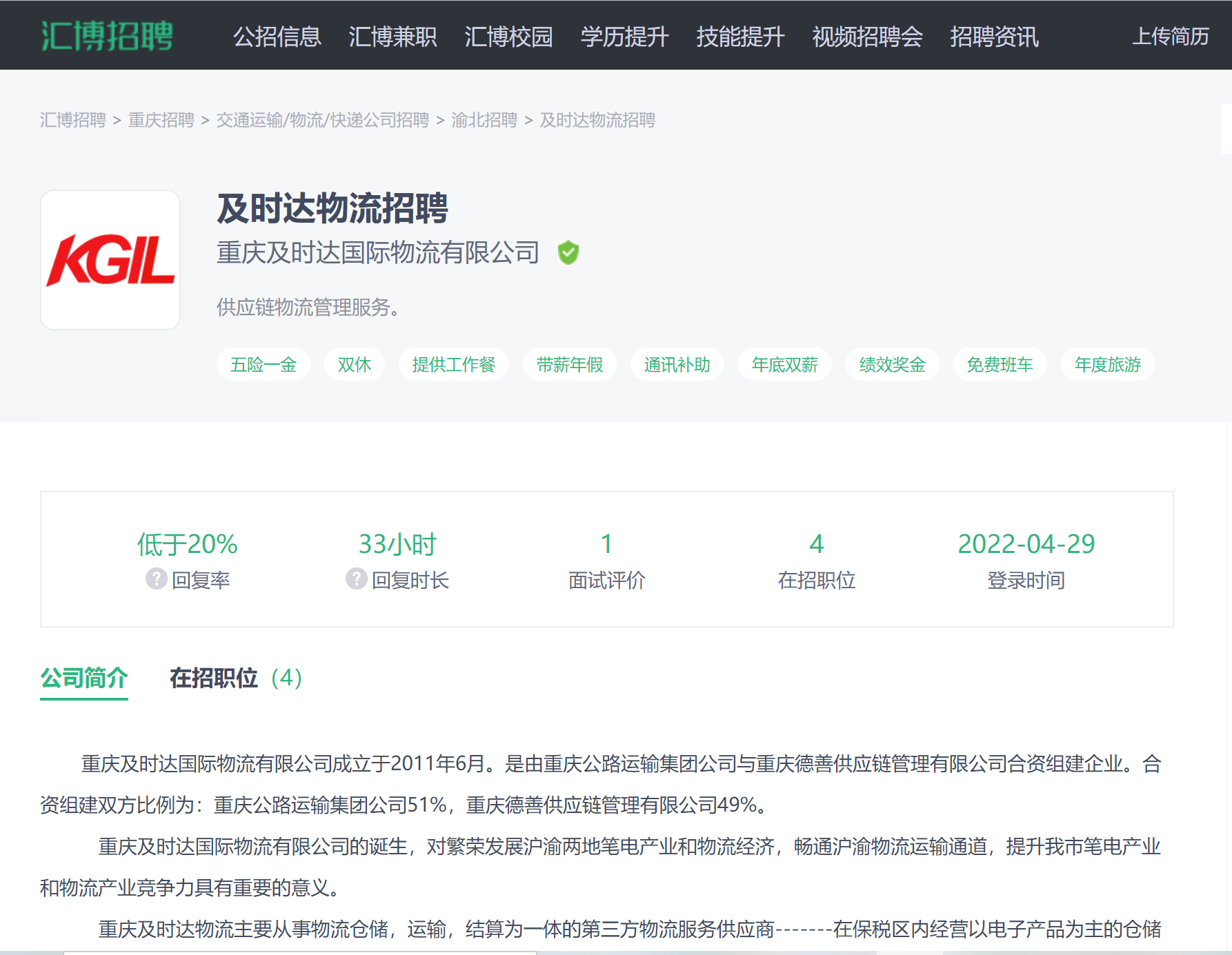
Task: Click the 带薪年假 benefit tag
Action: click(570, 364)
